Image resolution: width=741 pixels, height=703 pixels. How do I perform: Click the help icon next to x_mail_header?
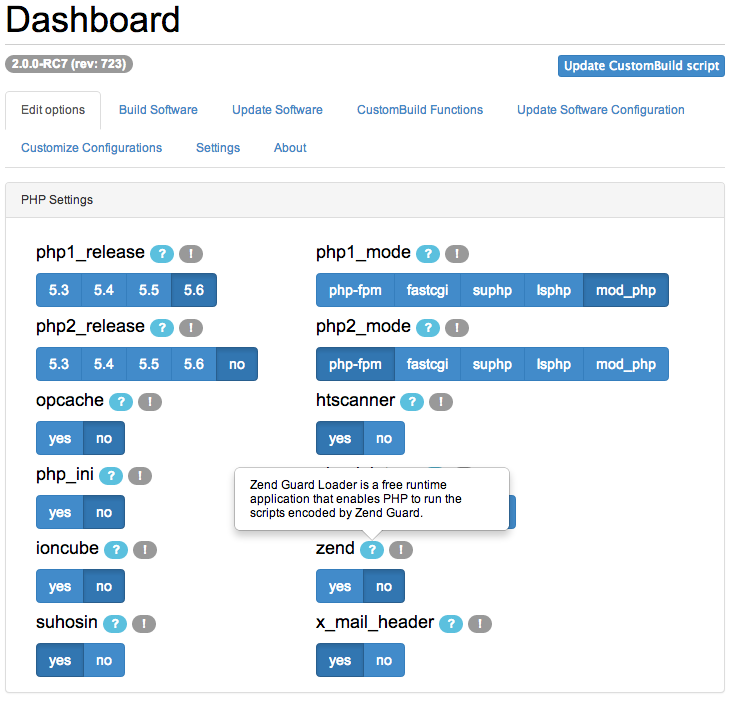451,623
